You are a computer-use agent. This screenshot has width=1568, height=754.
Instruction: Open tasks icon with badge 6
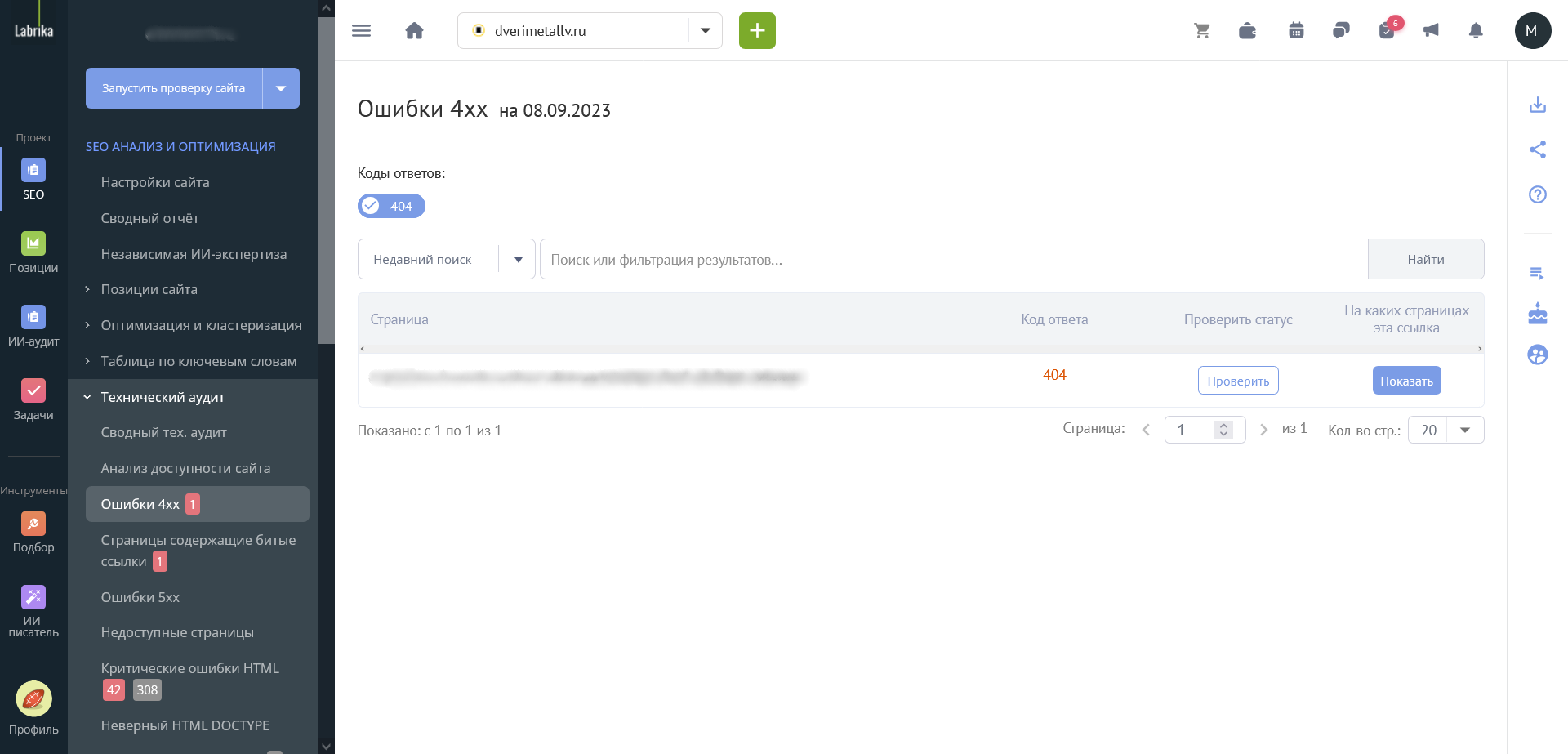(1388, 29)
